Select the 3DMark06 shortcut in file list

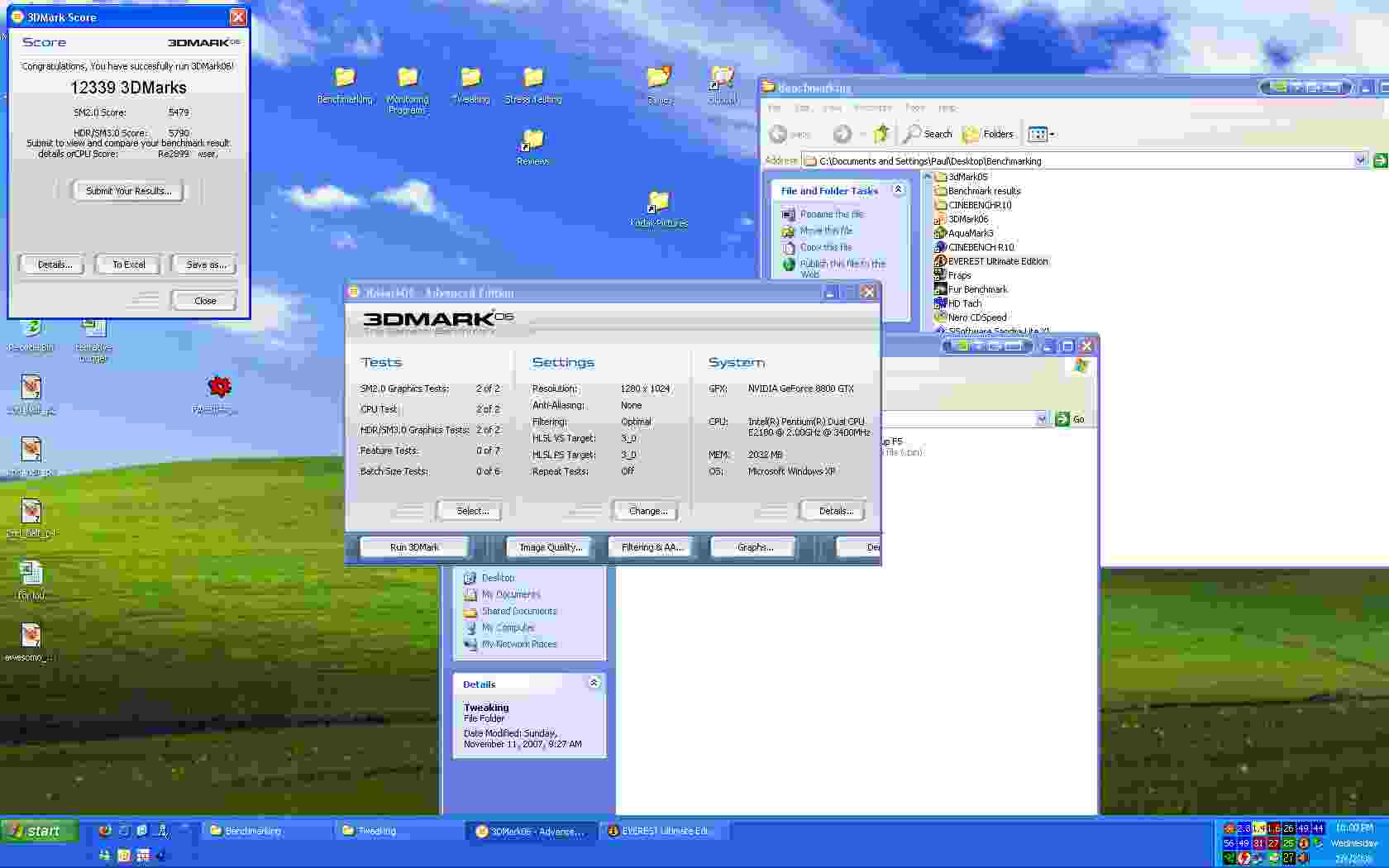(962, 219)
